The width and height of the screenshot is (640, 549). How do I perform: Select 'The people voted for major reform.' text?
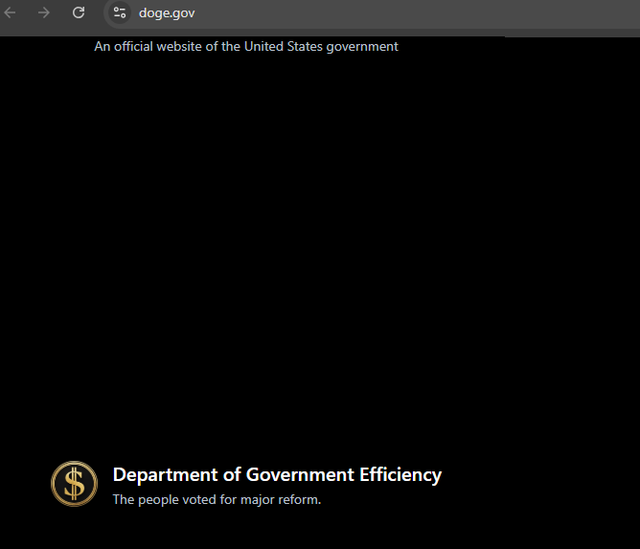[x=217, y=500]
